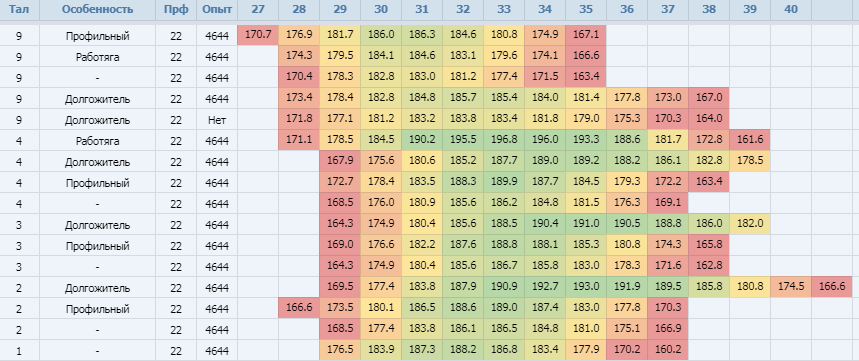Screen dimensions: 859x361
Task: Select the red 170.7 cell
Action: click(258, 35)
